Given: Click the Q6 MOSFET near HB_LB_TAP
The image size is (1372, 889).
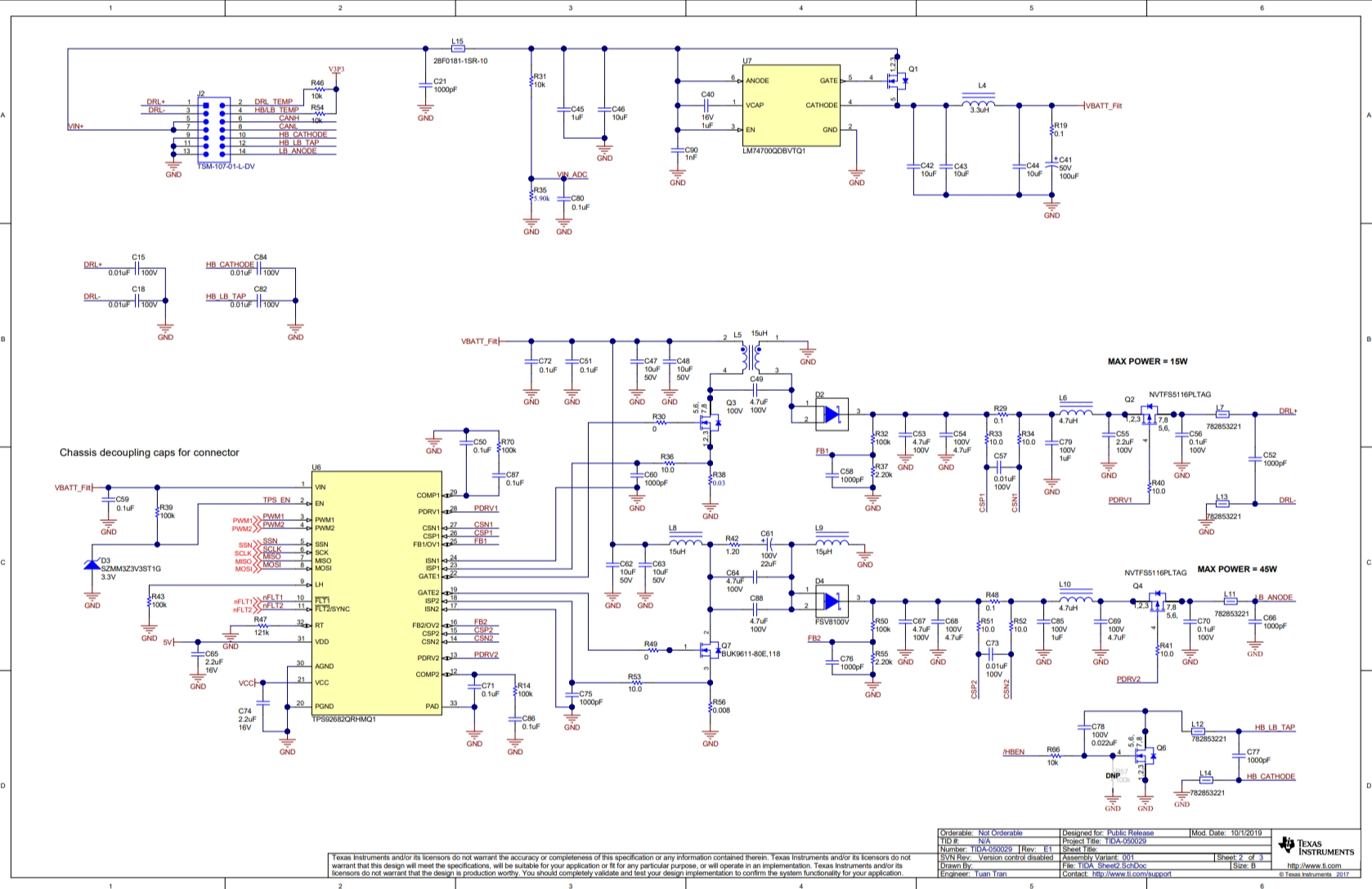Looking at the screenshot, I should click(x=1146, y=752).
